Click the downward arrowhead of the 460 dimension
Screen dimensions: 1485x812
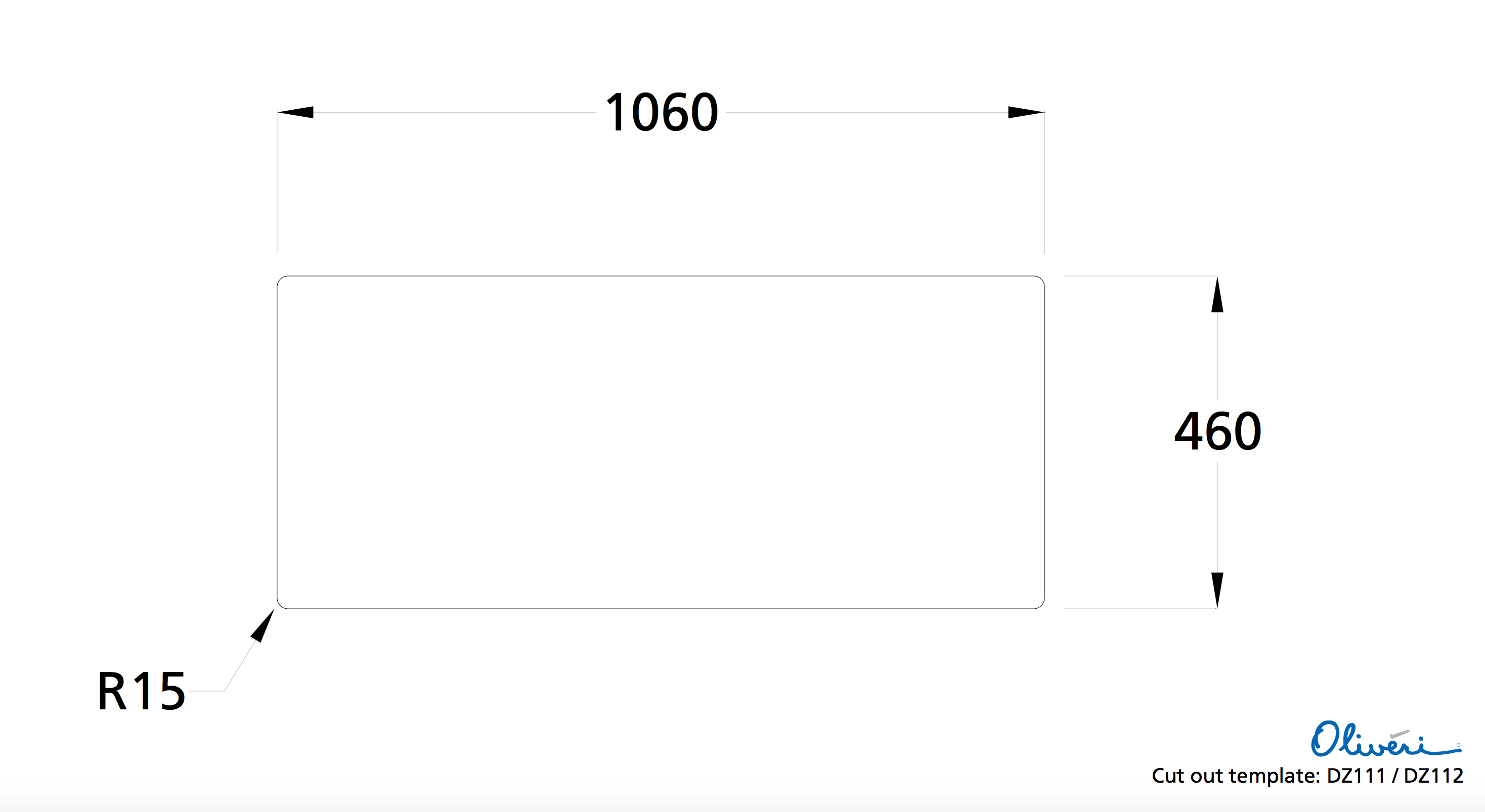1217,589
